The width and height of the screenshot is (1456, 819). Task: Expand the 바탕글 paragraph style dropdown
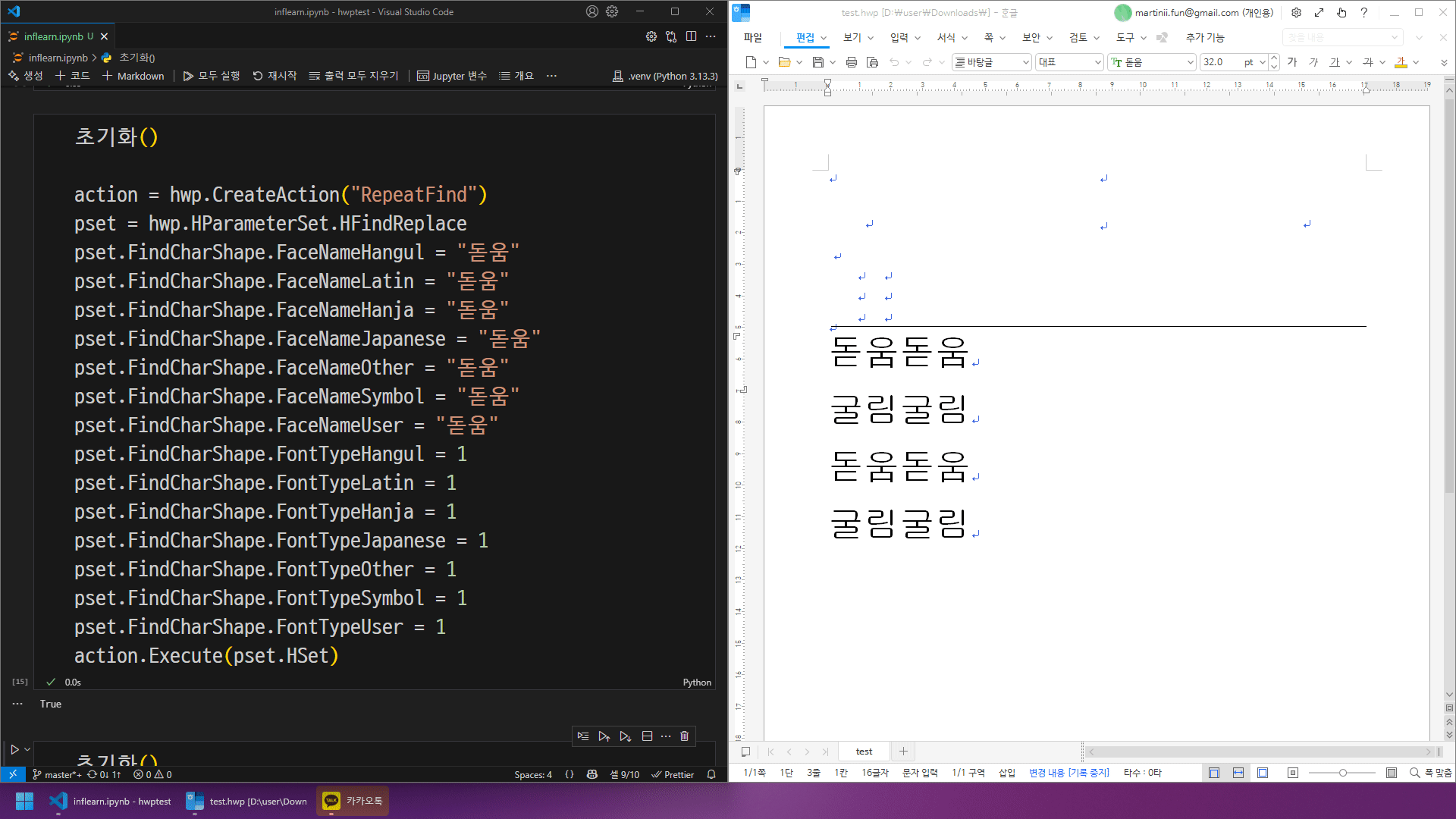(x=1025, y=62)
